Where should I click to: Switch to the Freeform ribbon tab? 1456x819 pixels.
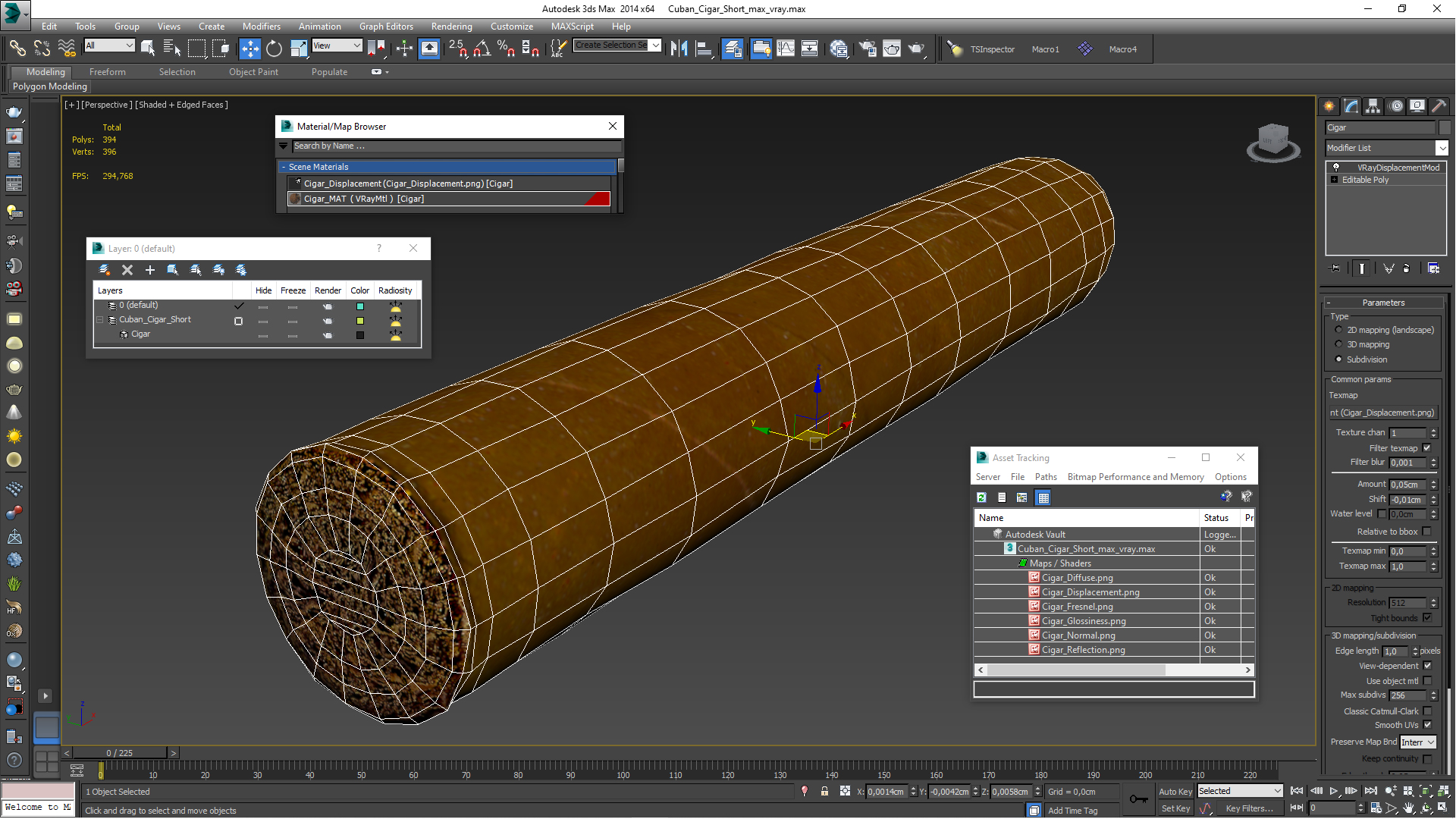tap(107, 72)
